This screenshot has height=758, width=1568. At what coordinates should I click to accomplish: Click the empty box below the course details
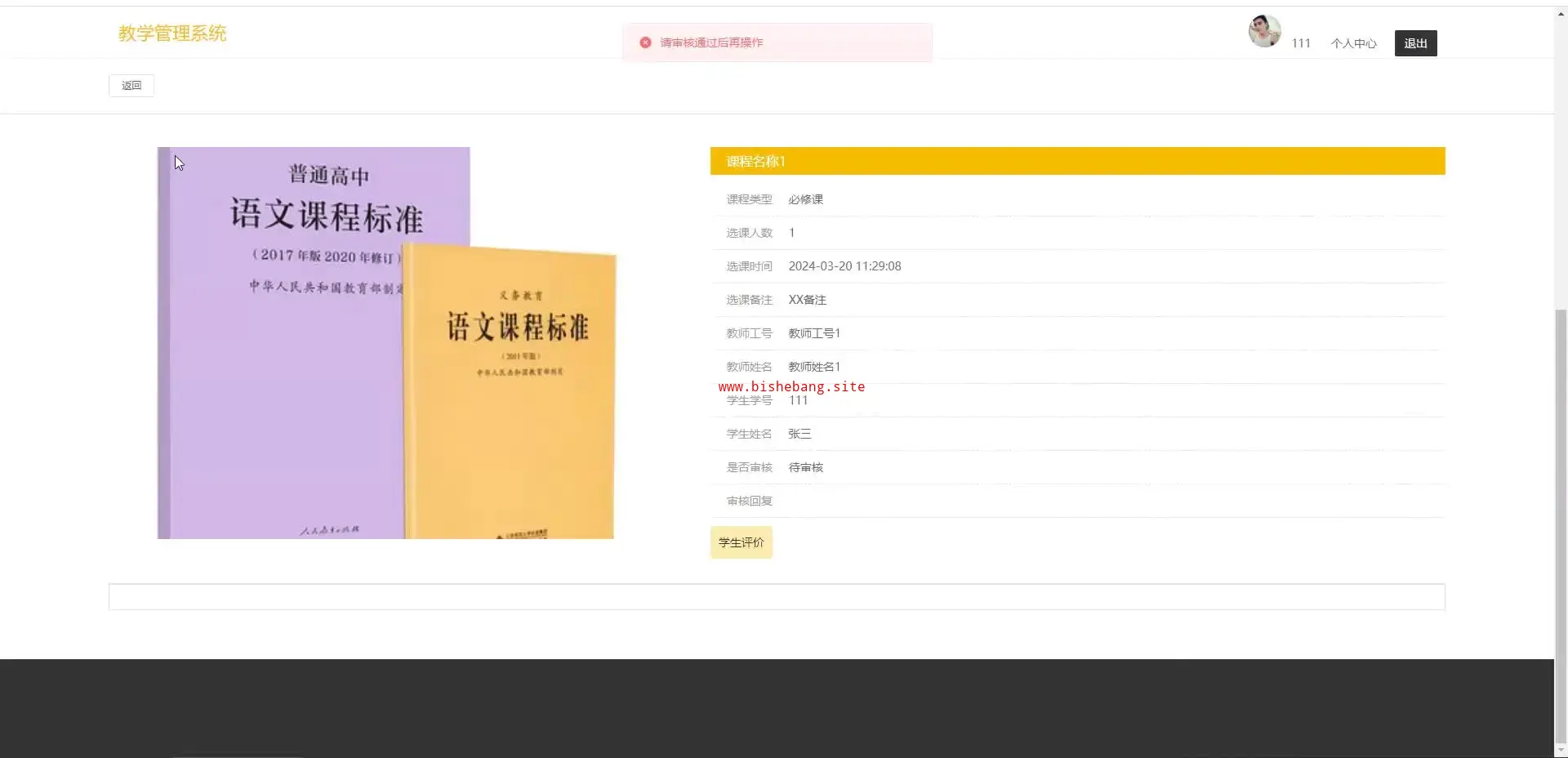click(777, 596)
